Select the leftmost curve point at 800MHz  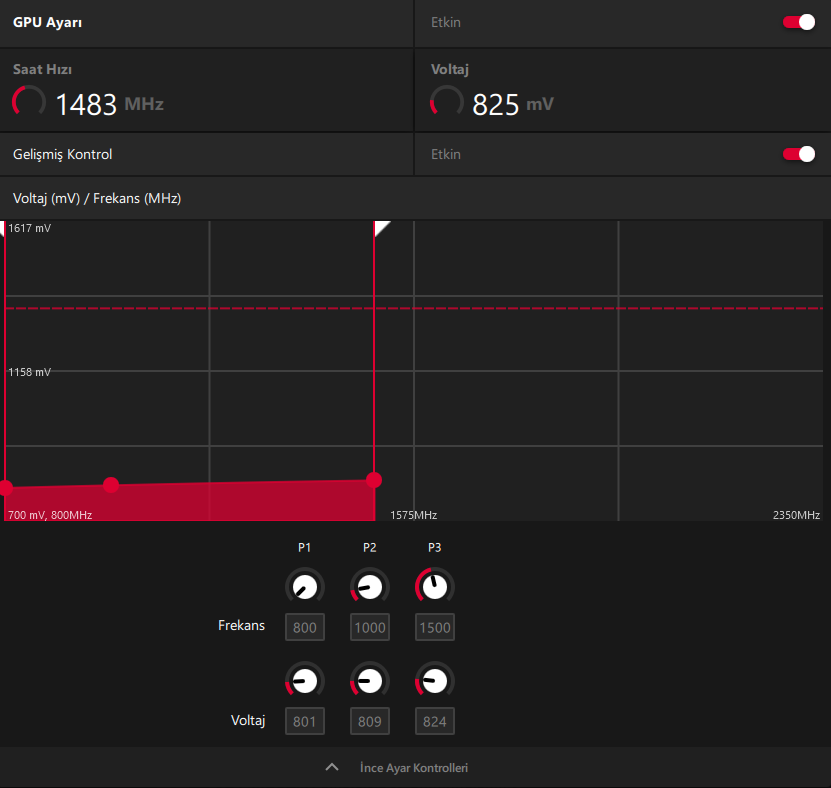tap(5, 488)
